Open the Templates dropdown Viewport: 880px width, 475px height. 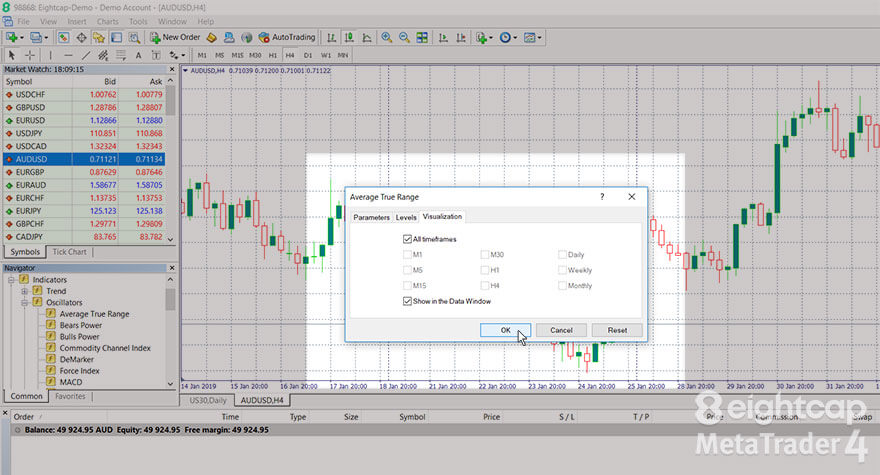click(539, 38)
